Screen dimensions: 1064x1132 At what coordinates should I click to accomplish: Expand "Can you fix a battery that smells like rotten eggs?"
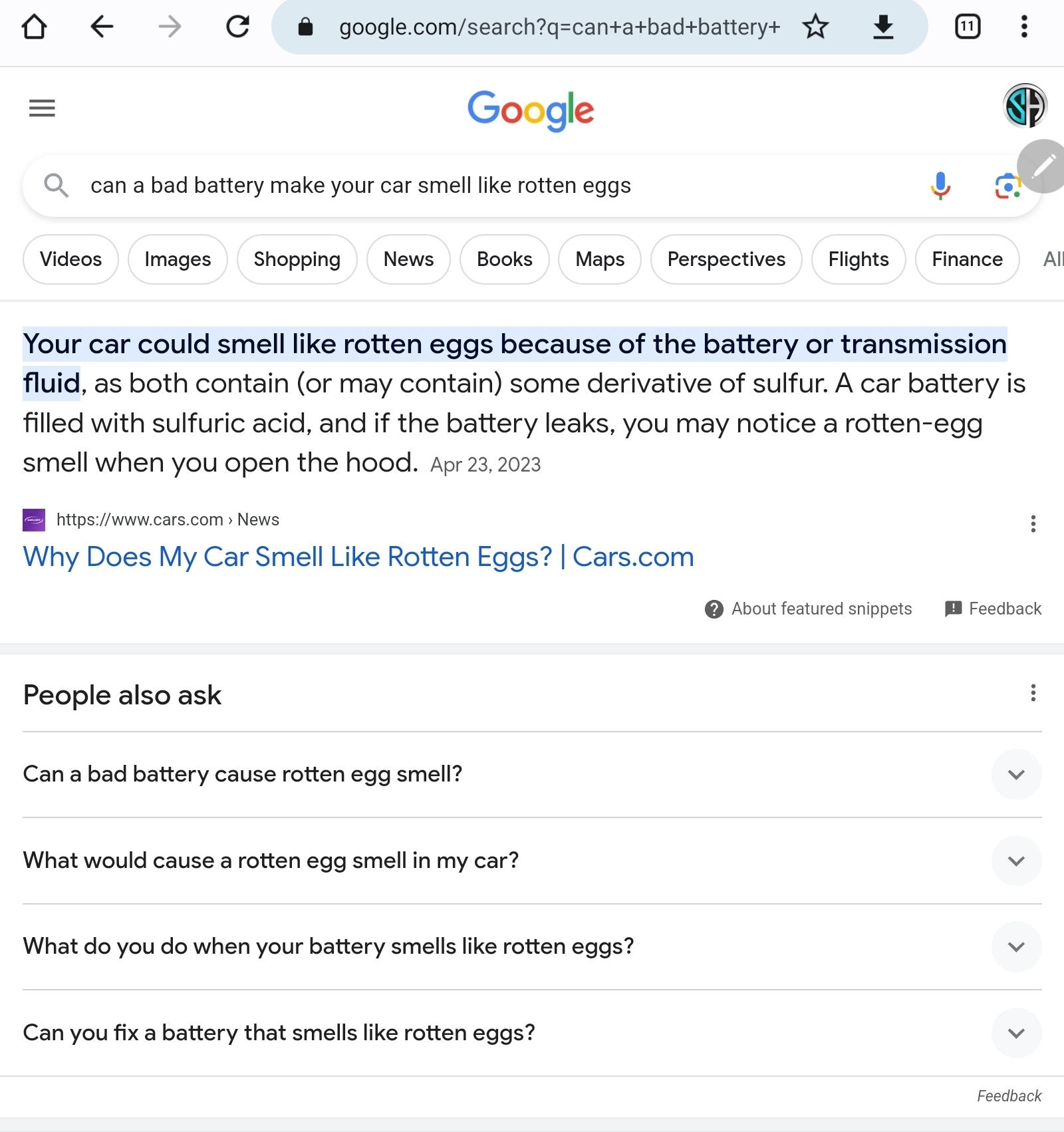pos(1016,1033)
